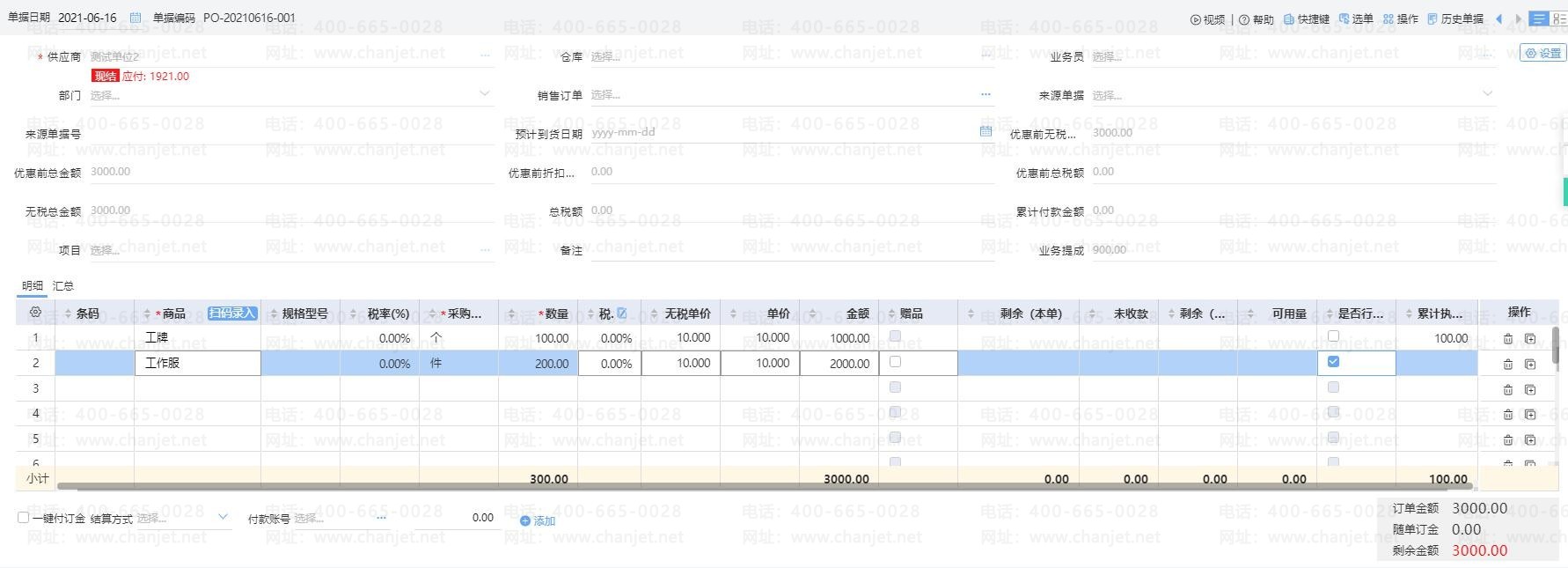Go to previous document with left arrow
Image resolution: width=1568 pixels, height=568 pixels.
pyautogui.click(x=1498, y=18)
